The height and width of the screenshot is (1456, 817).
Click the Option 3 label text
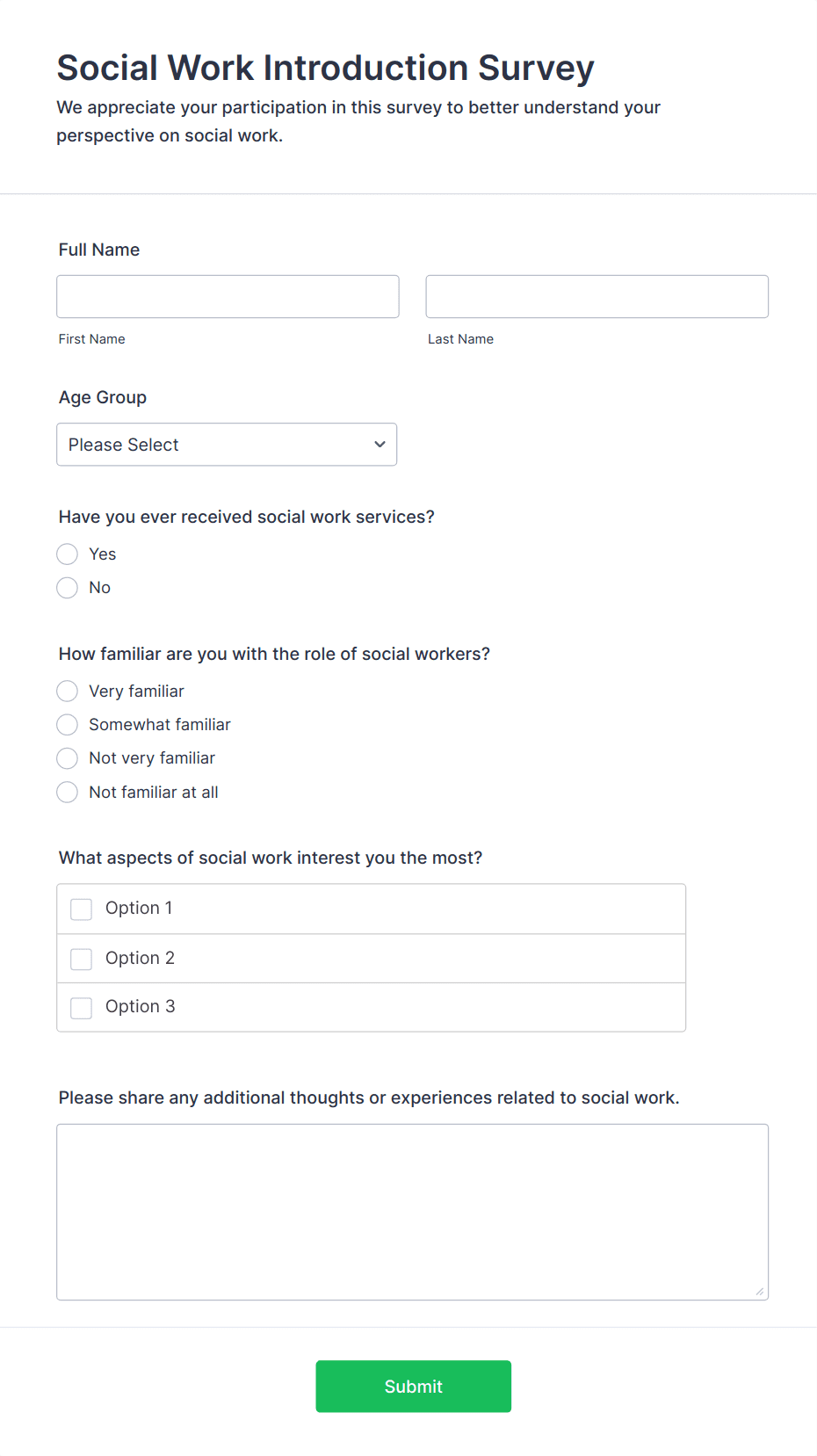coord(141,1007)
